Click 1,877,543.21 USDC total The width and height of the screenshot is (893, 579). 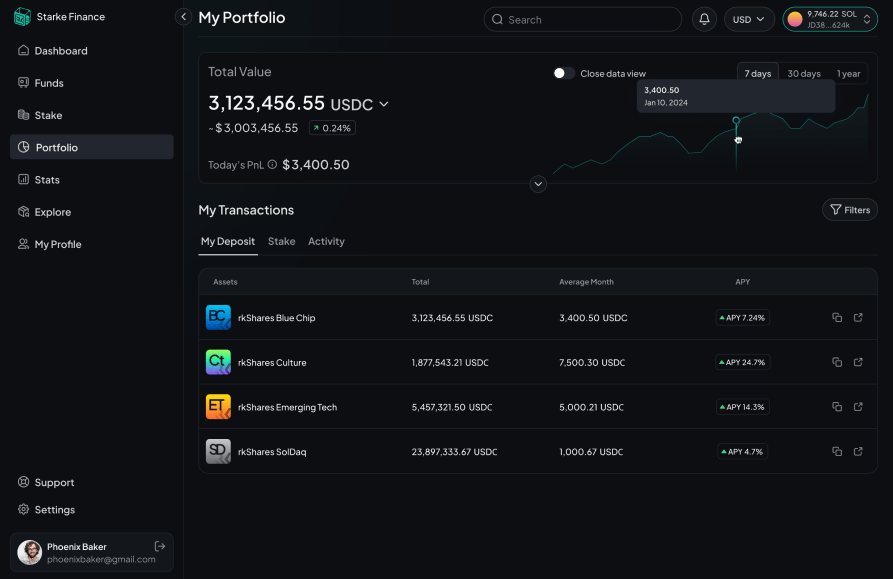click(450, 362)
